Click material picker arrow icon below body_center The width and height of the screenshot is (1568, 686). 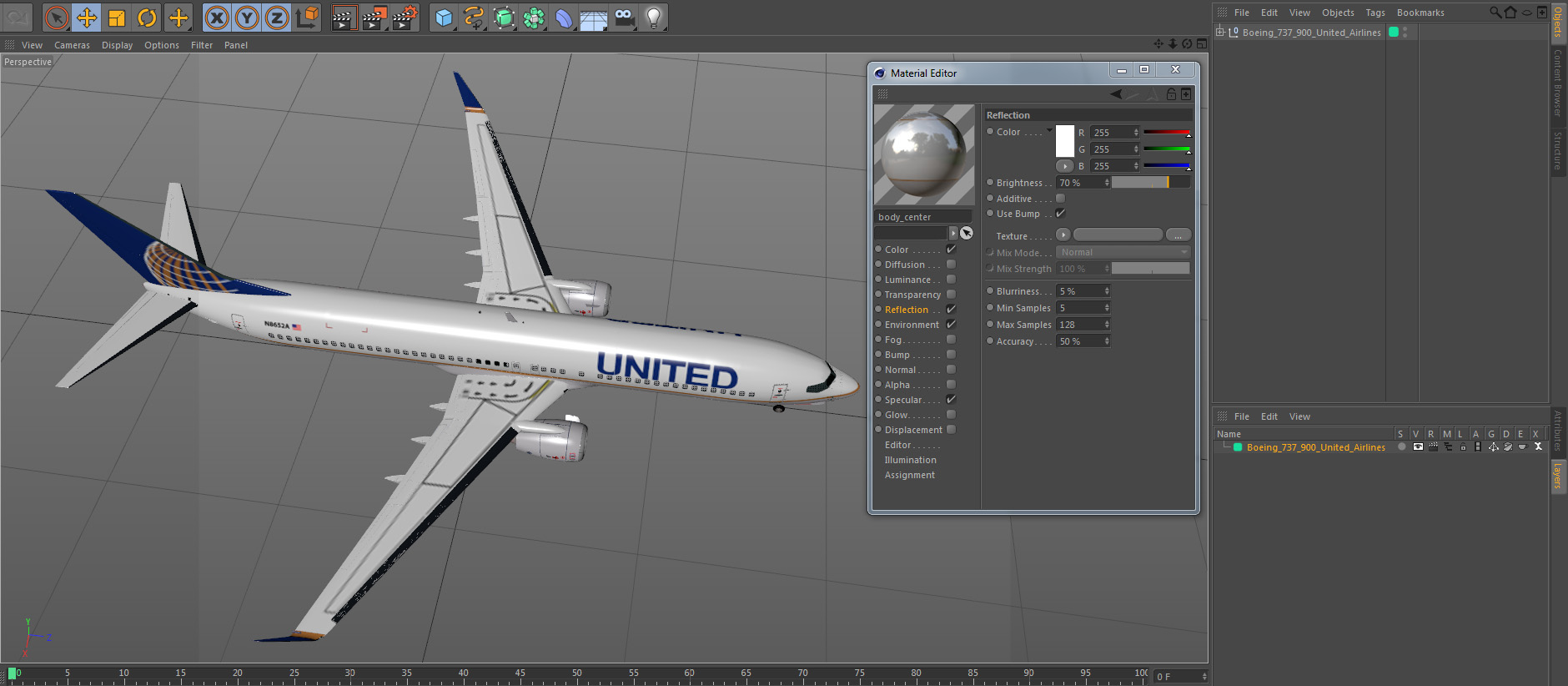tap(966, 233)
